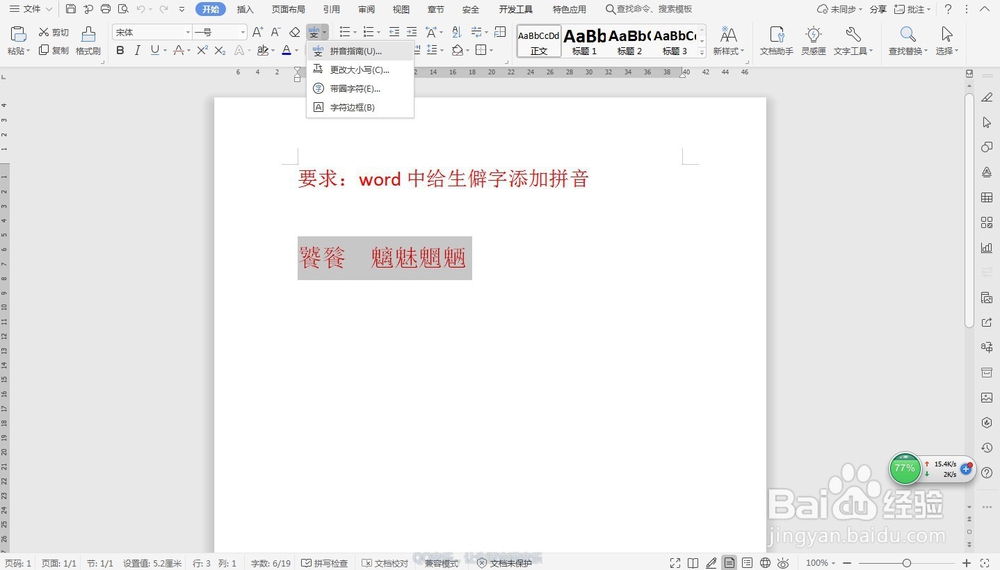Viewport: 1000px width, 570px height.
Task: Decrease font size with A- icon
Action: point(276,32)
